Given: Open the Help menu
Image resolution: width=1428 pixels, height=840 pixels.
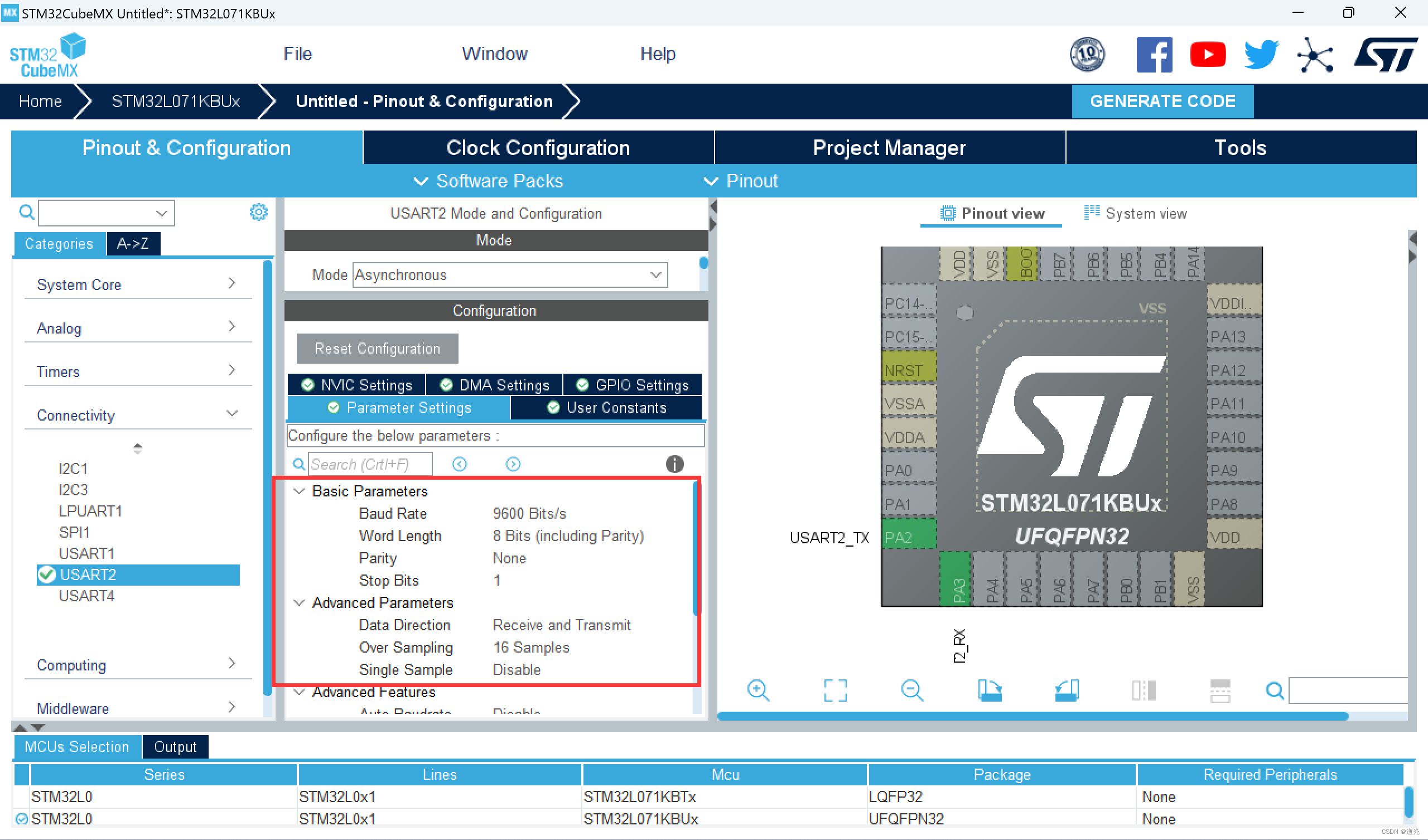Looking at the screenshot, I should tap(657, 54).
